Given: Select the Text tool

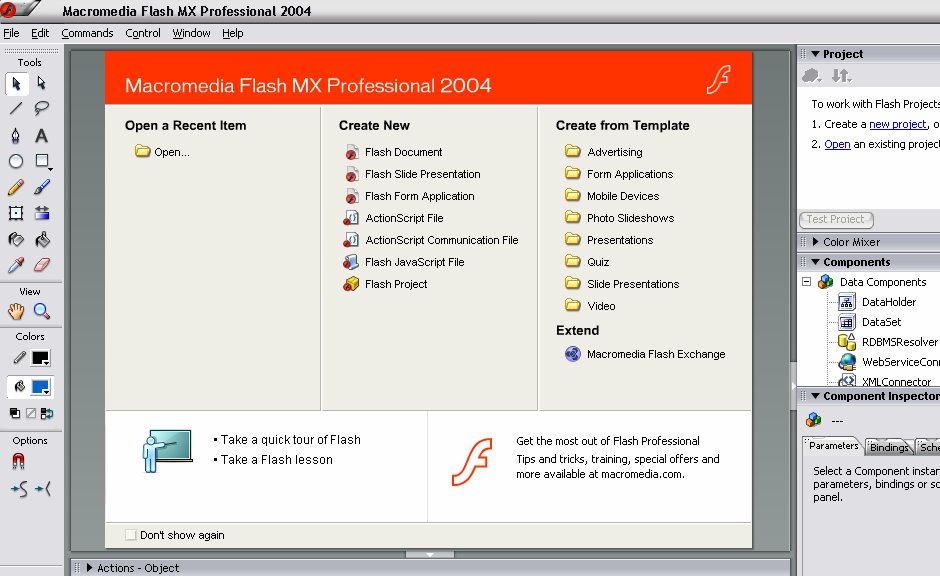Looking at the screenshot, I should [x=41, y=135].
